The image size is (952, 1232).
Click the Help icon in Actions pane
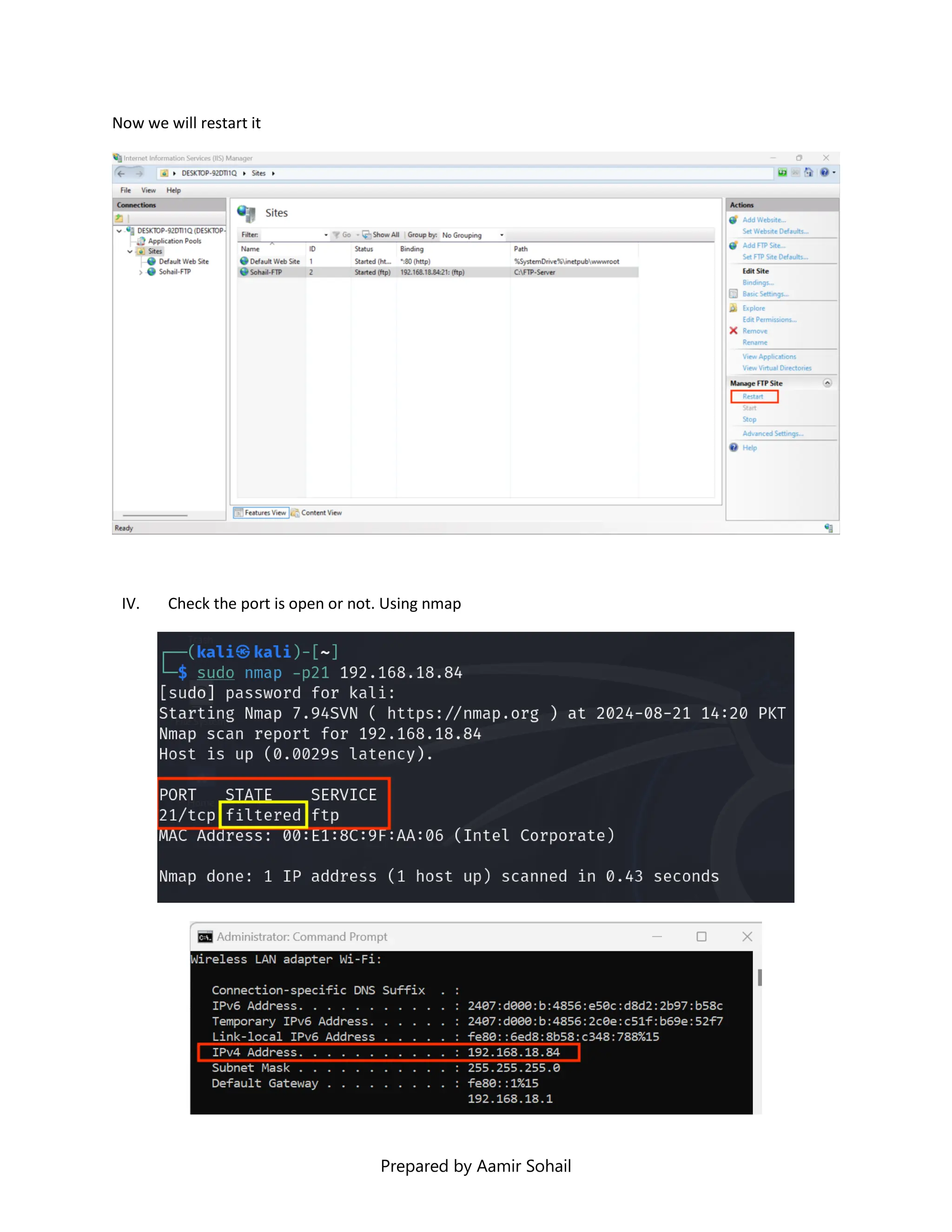tap(733, 447)
